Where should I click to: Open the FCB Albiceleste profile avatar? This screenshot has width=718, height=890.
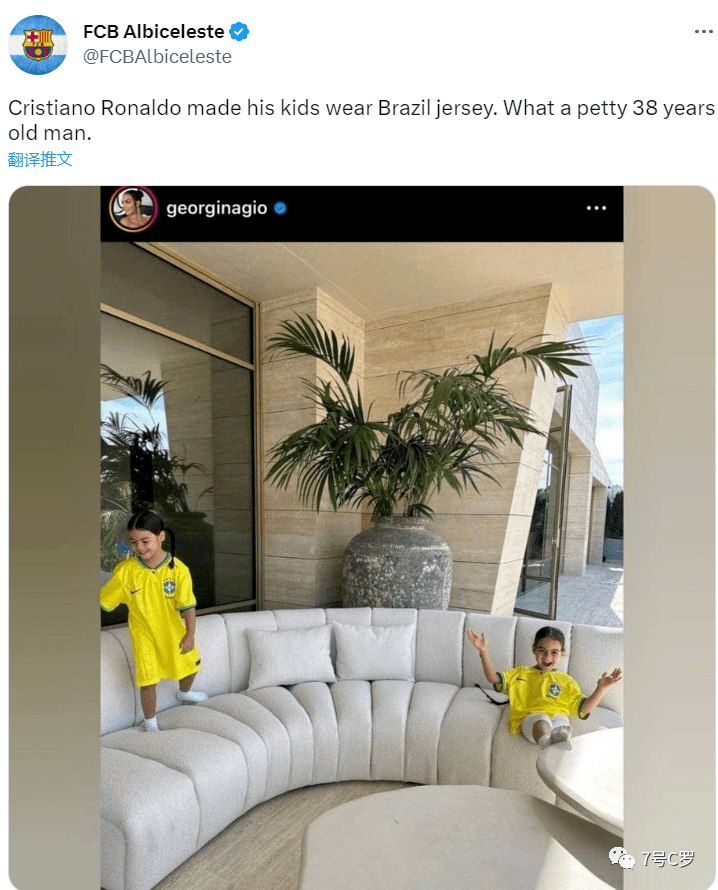37,45
